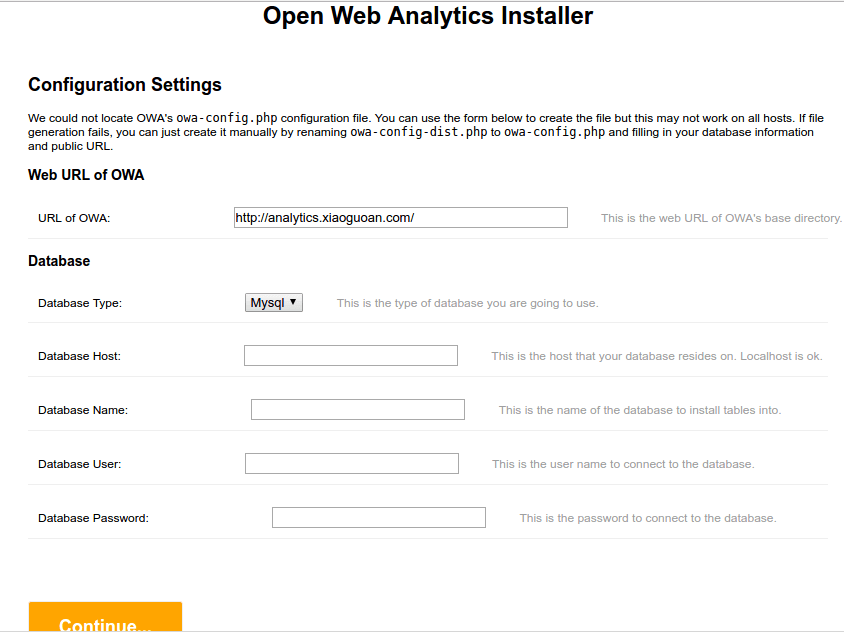Click the 'Database Name:' label

pyautogui.click(x=83, y=410)
